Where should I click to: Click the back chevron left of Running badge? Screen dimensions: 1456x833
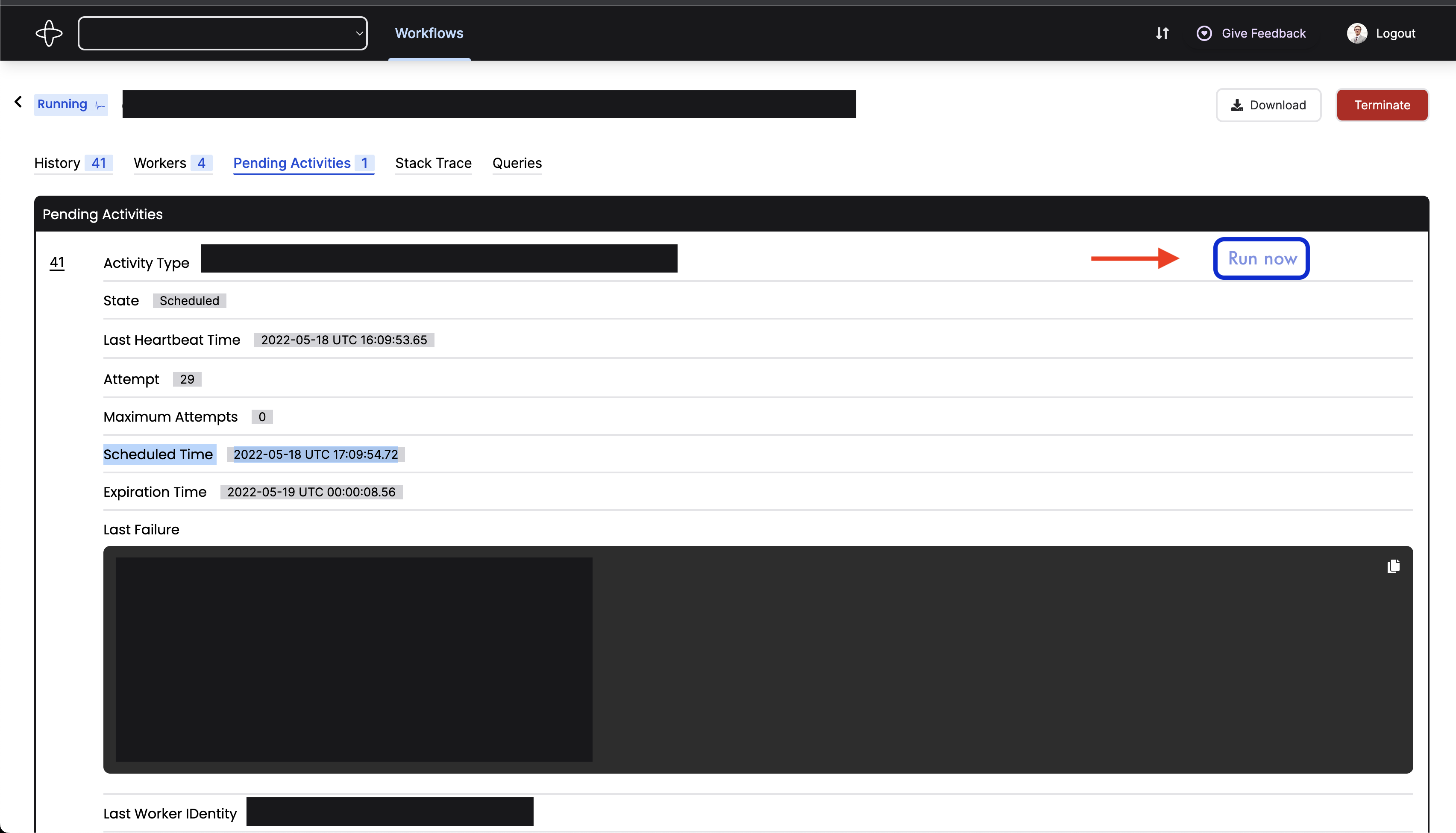click(x=18, y=102)
